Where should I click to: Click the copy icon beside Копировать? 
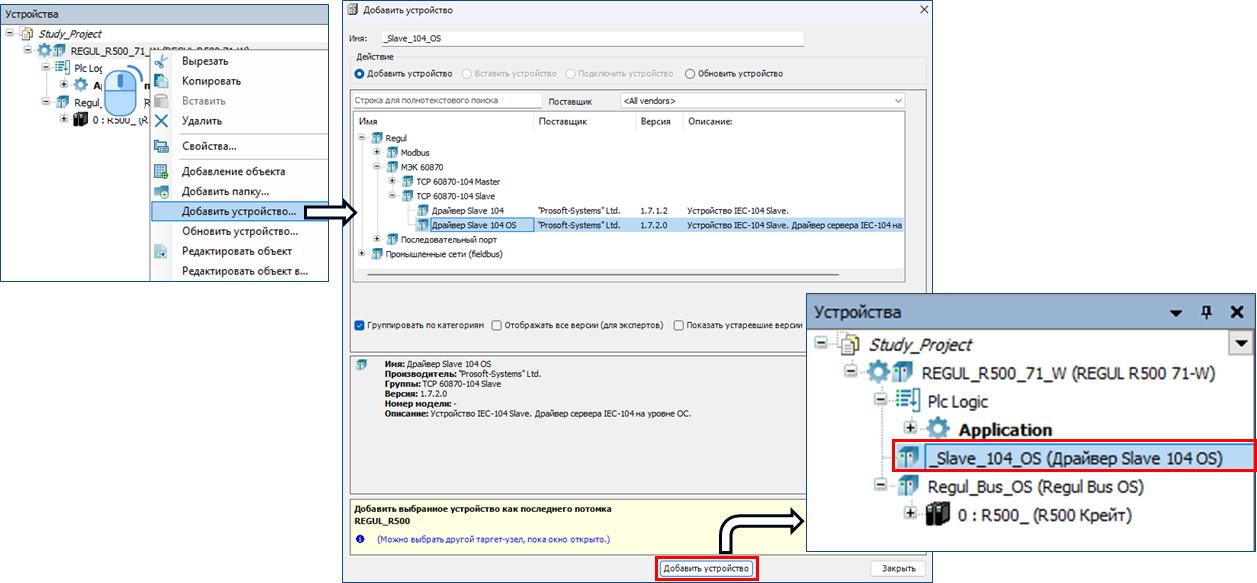(161, 81)
